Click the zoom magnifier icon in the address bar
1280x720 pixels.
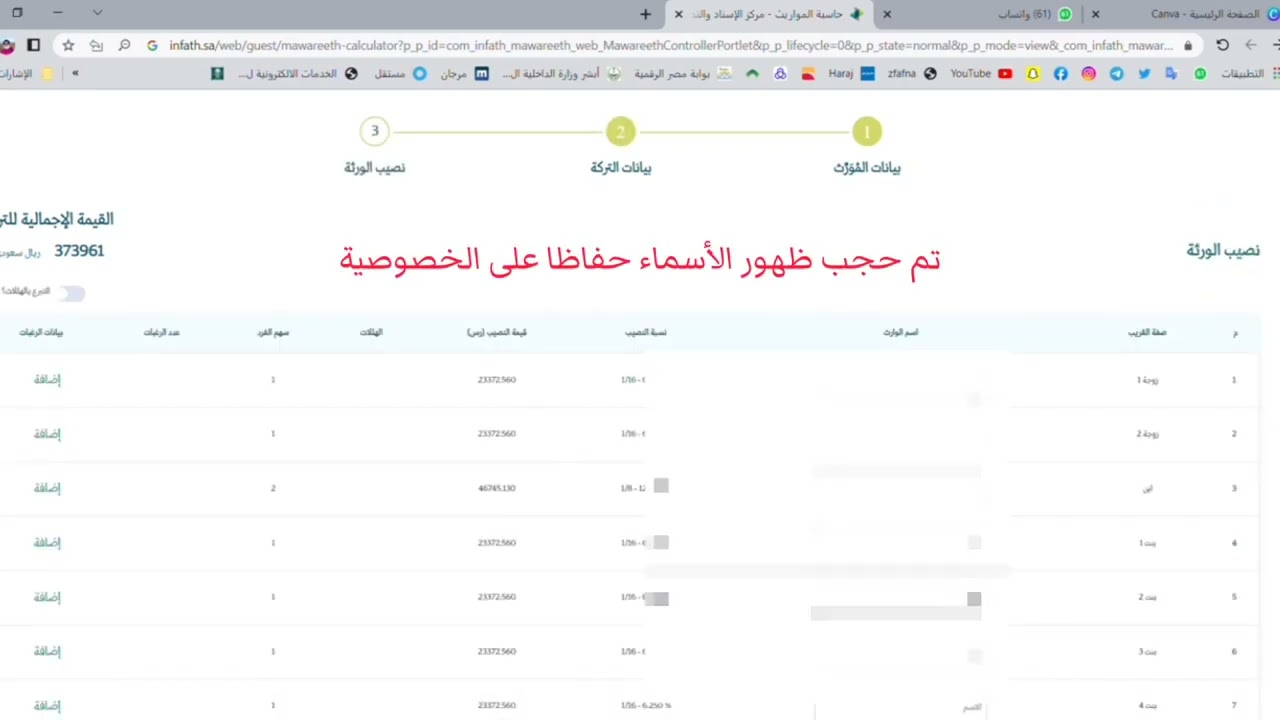[124, 45]
